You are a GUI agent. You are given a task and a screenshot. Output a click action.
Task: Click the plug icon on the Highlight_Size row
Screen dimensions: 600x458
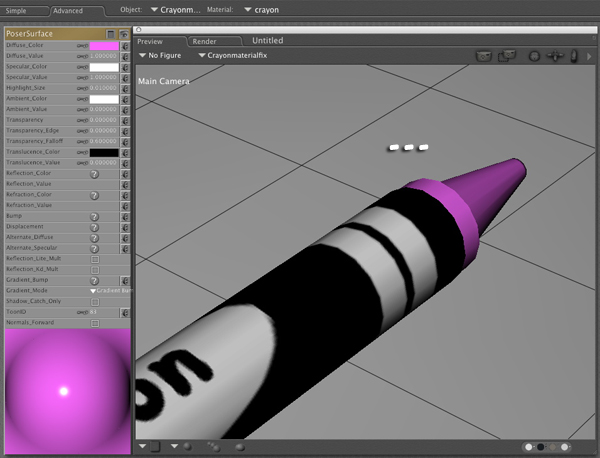tap(125, 88)
